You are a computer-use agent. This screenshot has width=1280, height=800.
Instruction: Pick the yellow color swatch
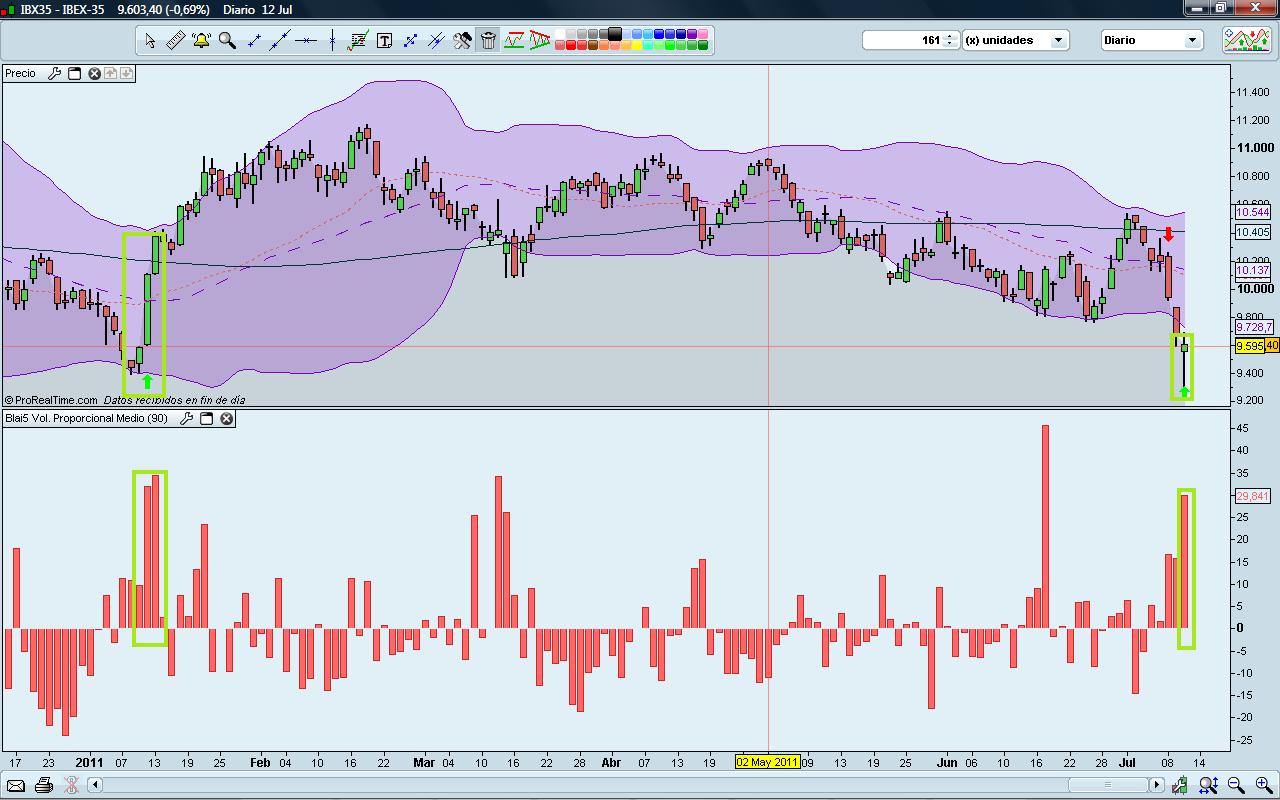[x=636, y=45]
